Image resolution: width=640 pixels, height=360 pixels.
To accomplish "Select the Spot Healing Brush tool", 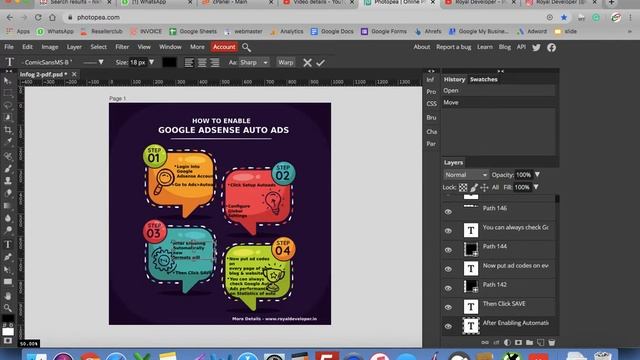I will (x=7, y=156).
